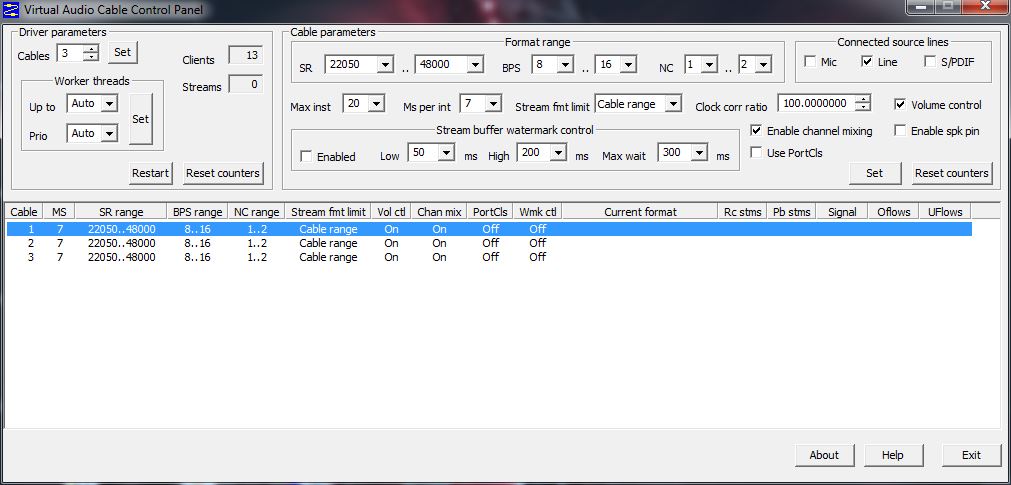Toggle Enable channel mixing checkbox
This screenshot has width=1011, height=485.
click(x=756, y=131)
